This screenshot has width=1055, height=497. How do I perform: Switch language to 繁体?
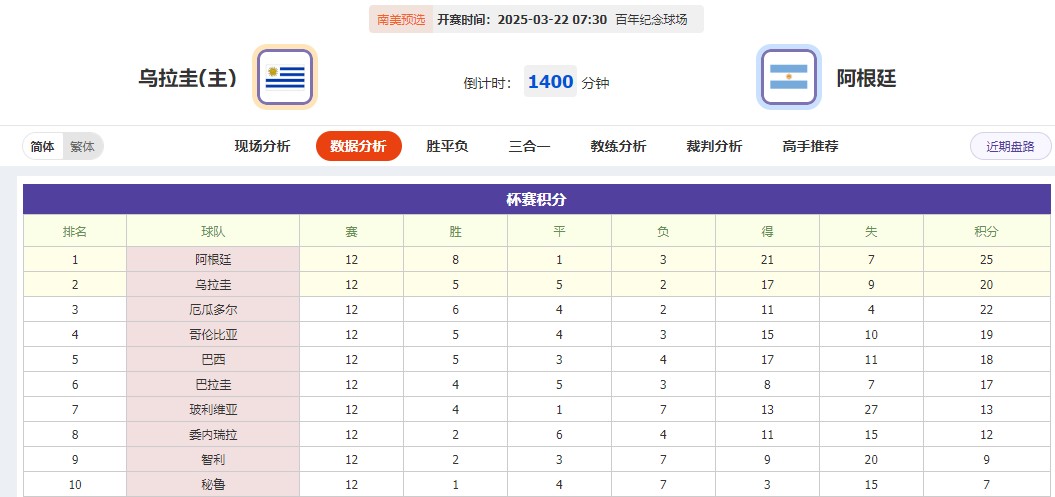82,147
